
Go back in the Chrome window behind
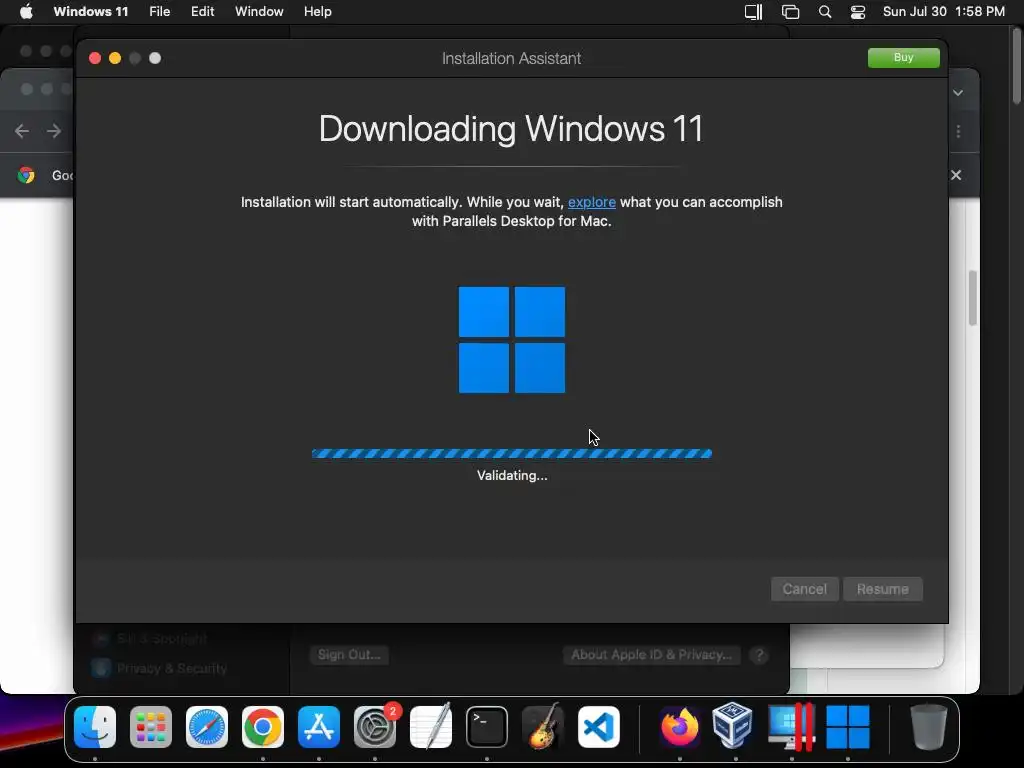coord(22,131)
